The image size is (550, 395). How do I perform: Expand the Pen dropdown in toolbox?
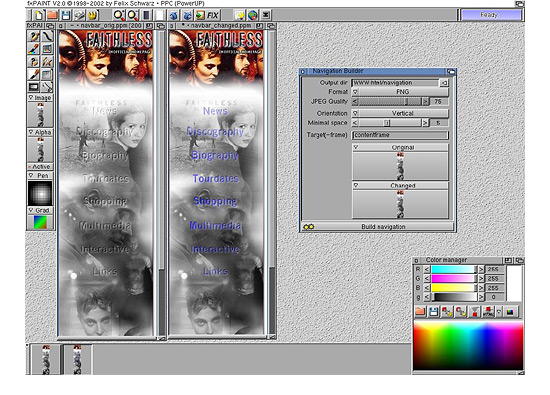click(40, 175)
